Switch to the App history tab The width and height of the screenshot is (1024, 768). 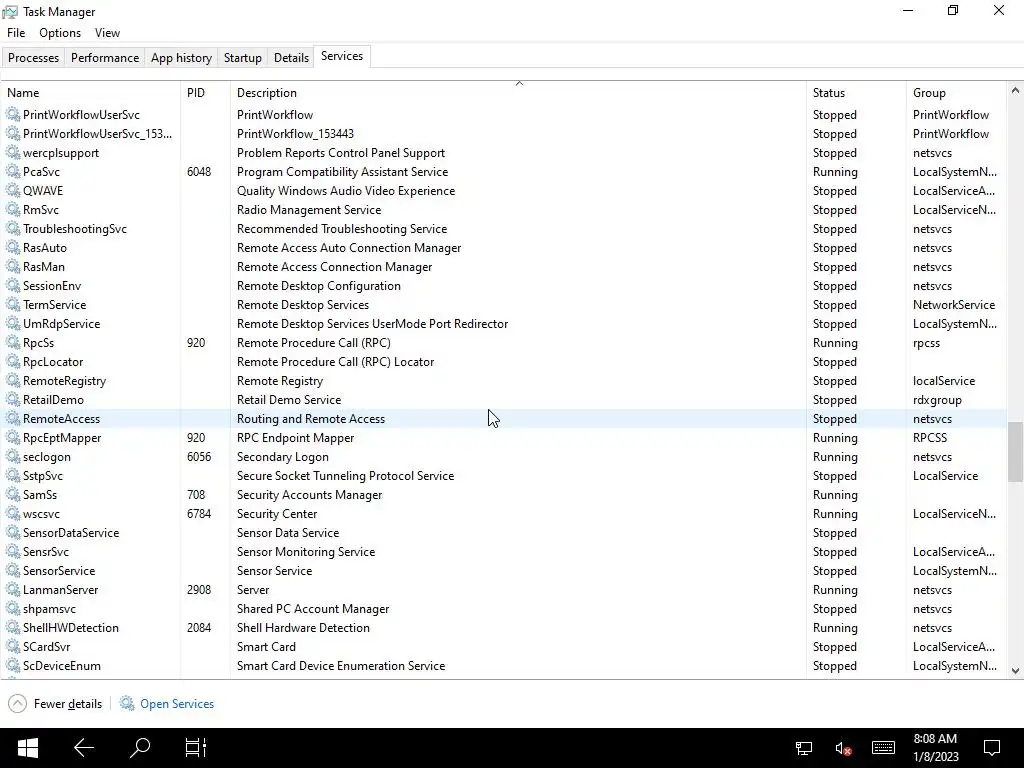pyautogui.click(x=182, y=57)
